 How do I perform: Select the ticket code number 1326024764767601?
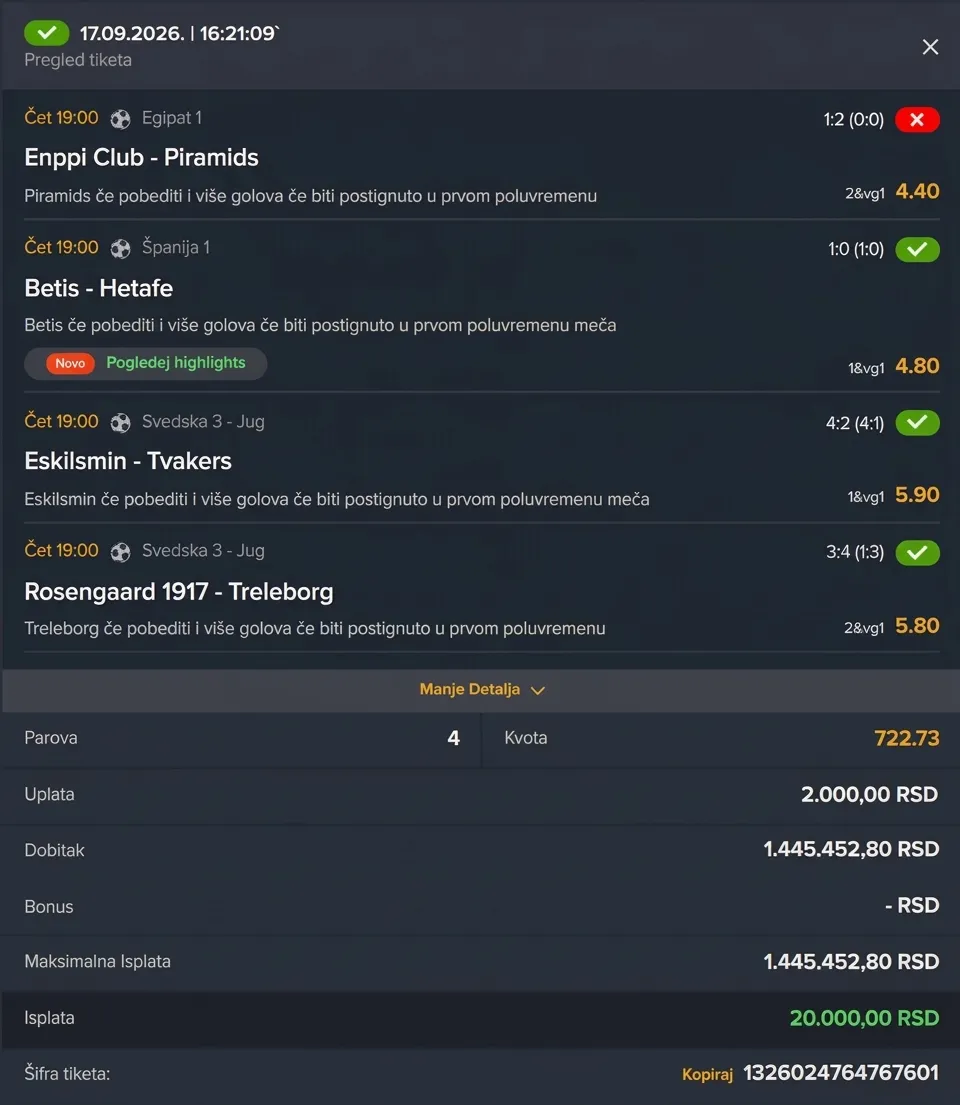click(x=841, y=1073)
